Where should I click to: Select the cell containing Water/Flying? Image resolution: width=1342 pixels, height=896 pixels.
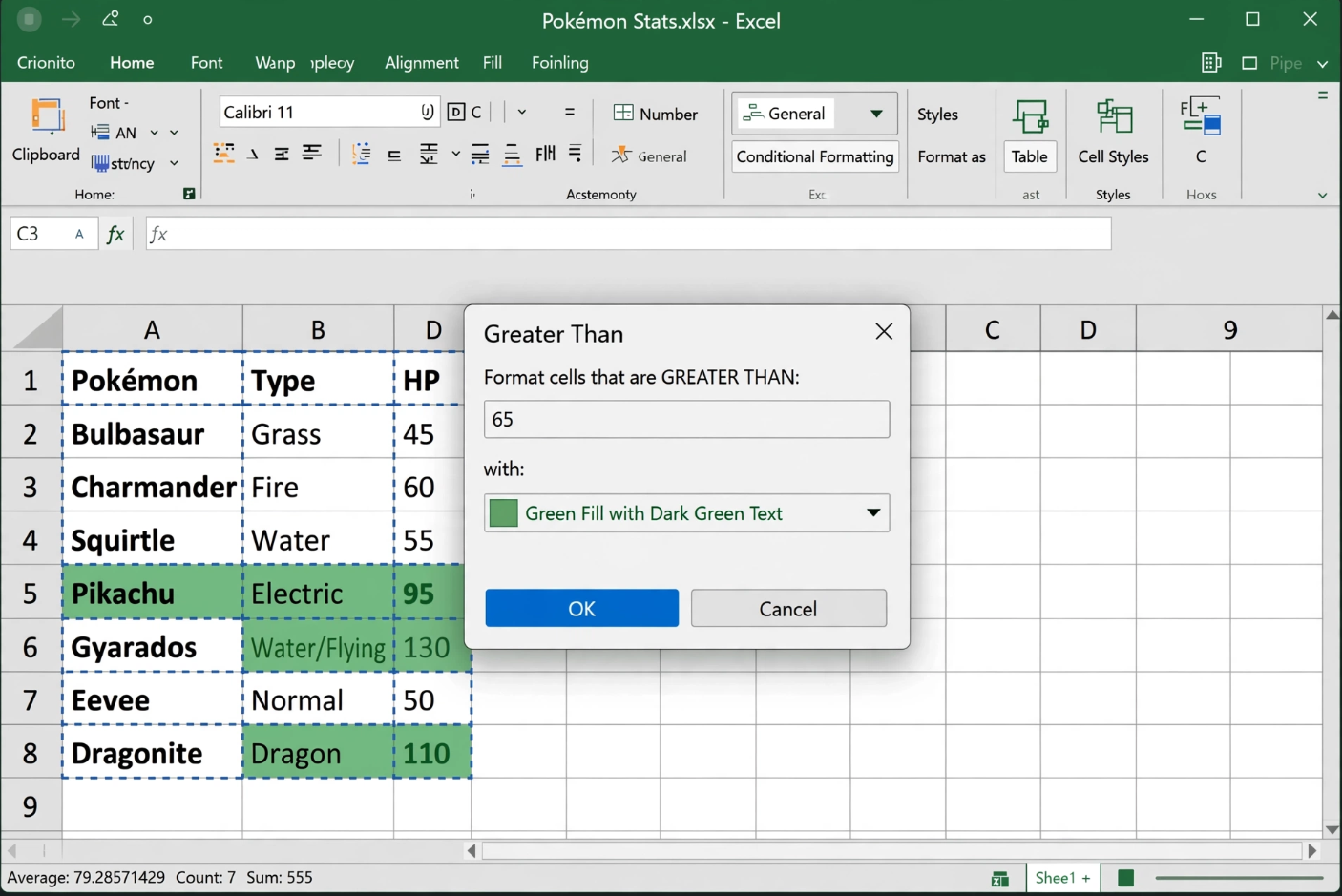coord(318,648)
